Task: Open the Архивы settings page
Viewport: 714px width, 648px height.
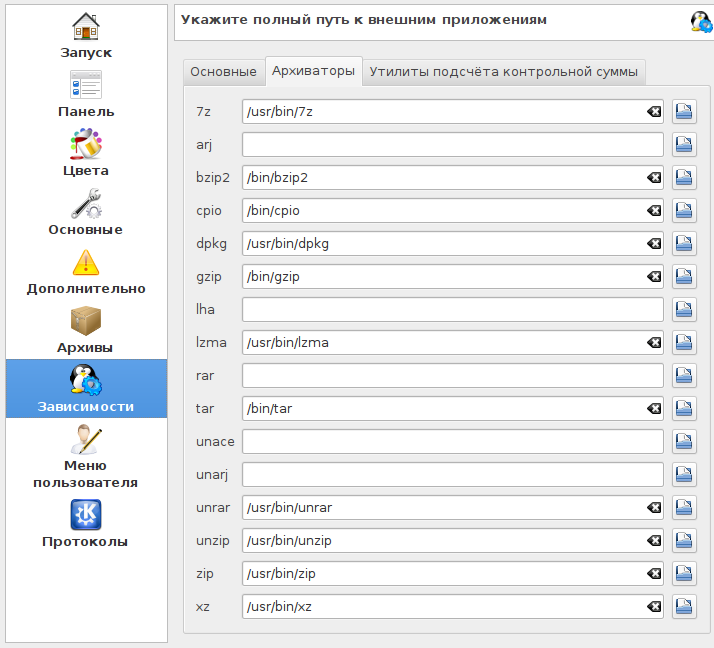Action: 86,331
